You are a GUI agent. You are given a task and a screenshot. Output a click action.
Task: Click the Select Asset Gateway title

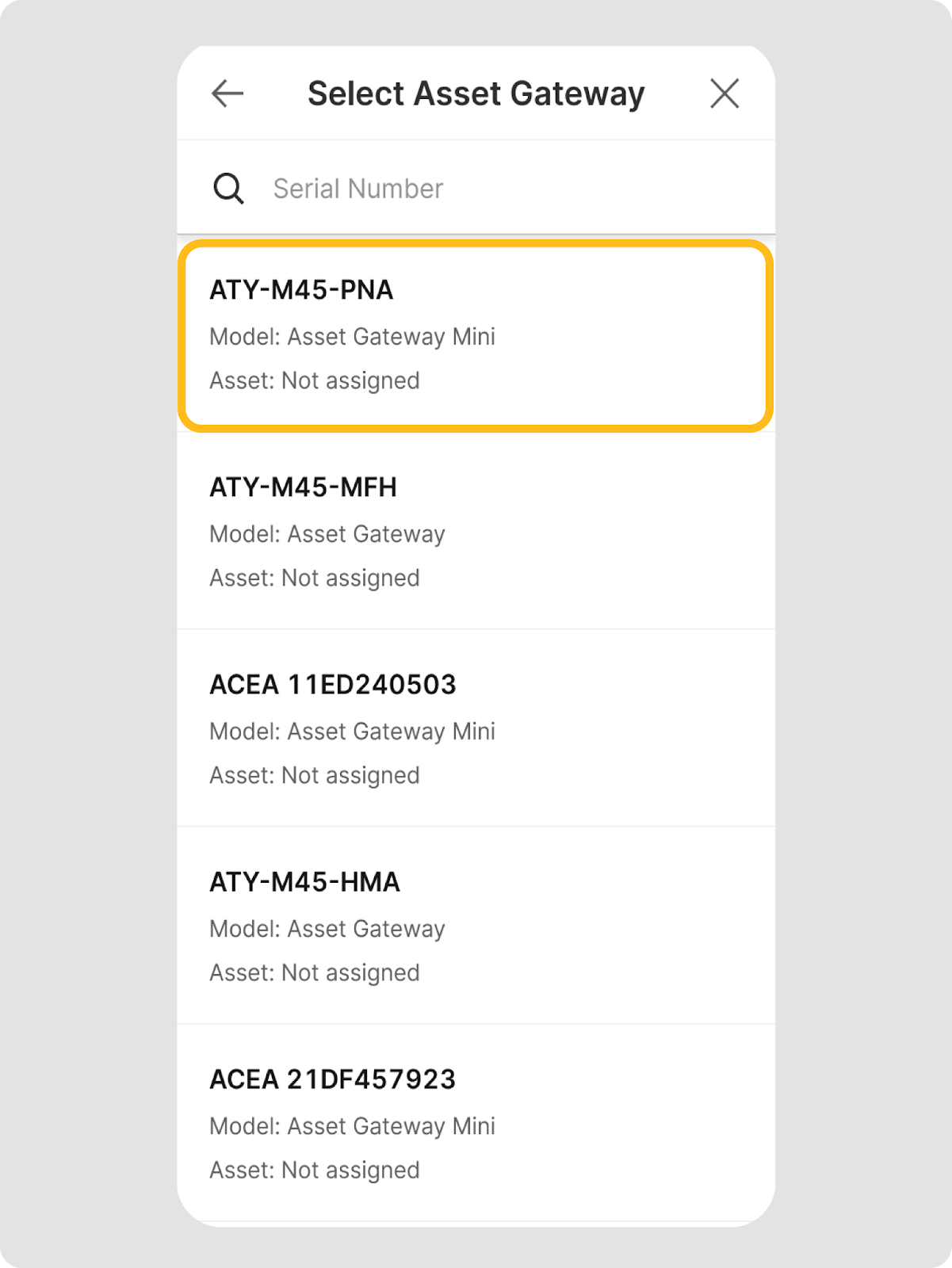click(476, 94)
